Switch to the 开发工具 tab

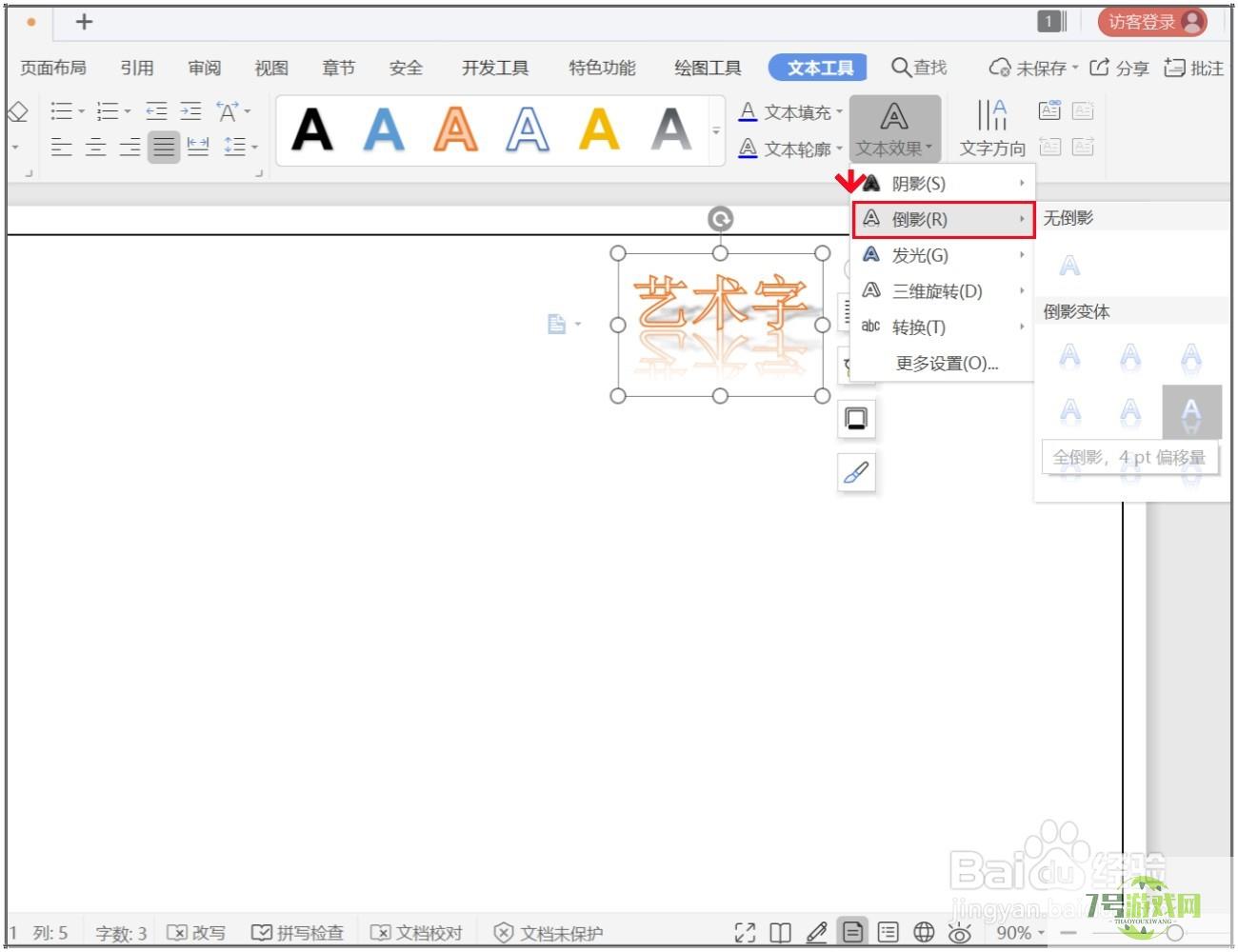[x=495, y=68]
